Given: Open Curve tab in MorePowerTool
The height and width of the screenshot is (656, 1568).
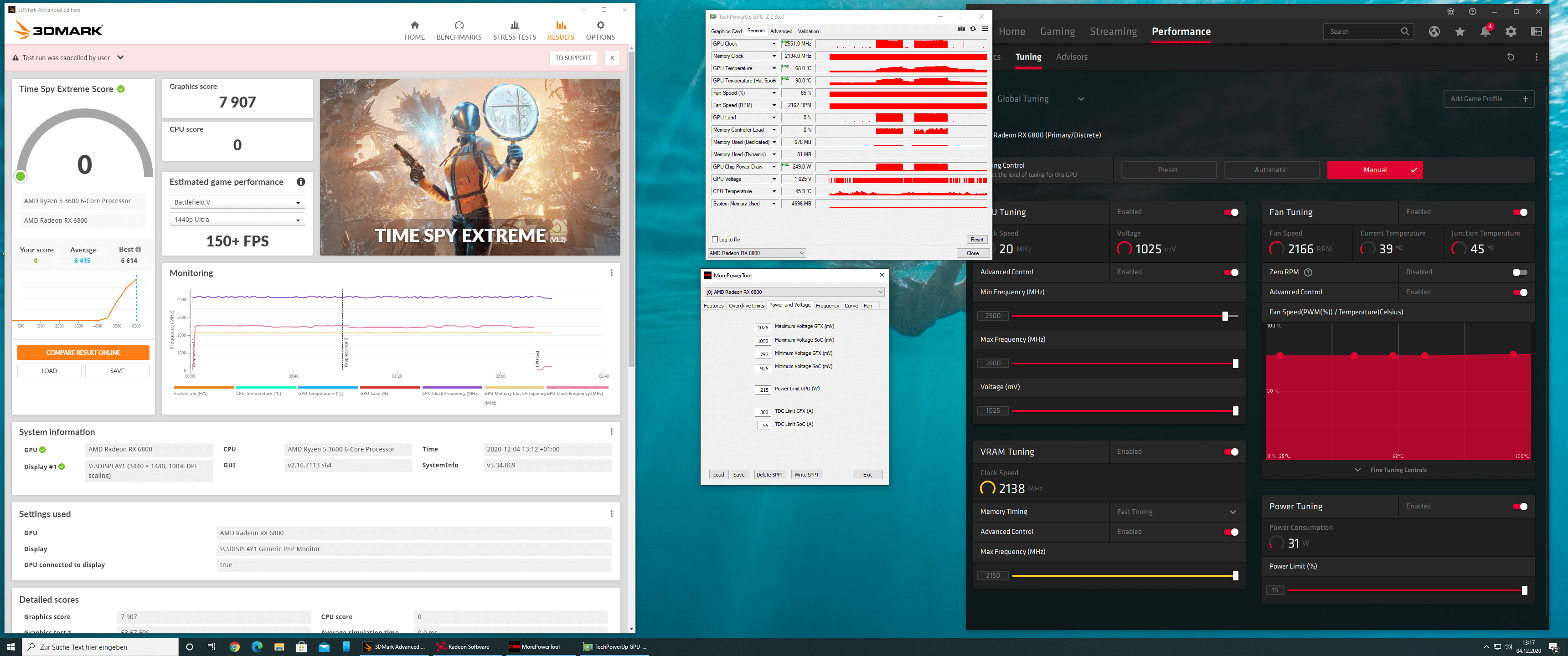Looking at the screenshot, I should 851,306.
